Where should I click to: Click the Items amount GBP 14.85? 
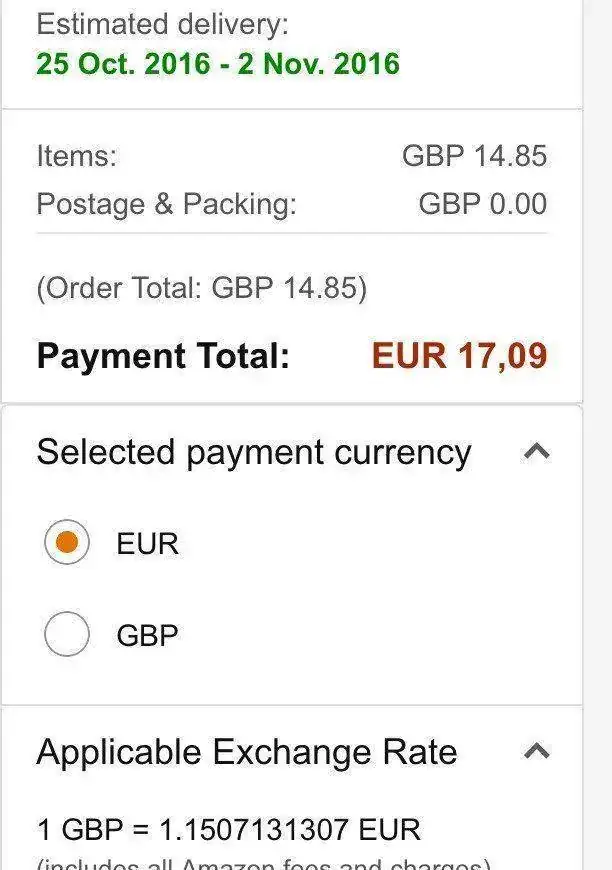click(x=474, y=156)
